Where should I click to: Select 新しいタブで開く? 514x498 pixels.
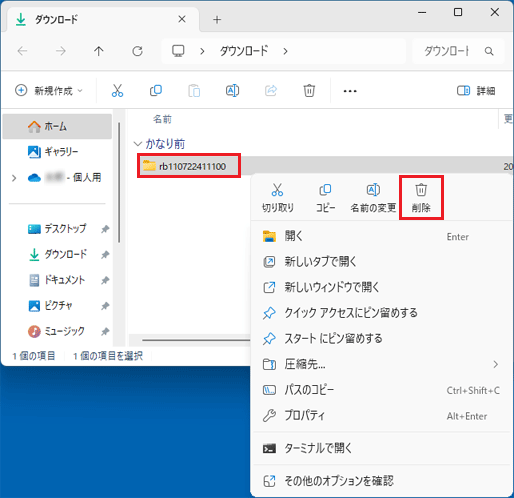tap(381, 262)
